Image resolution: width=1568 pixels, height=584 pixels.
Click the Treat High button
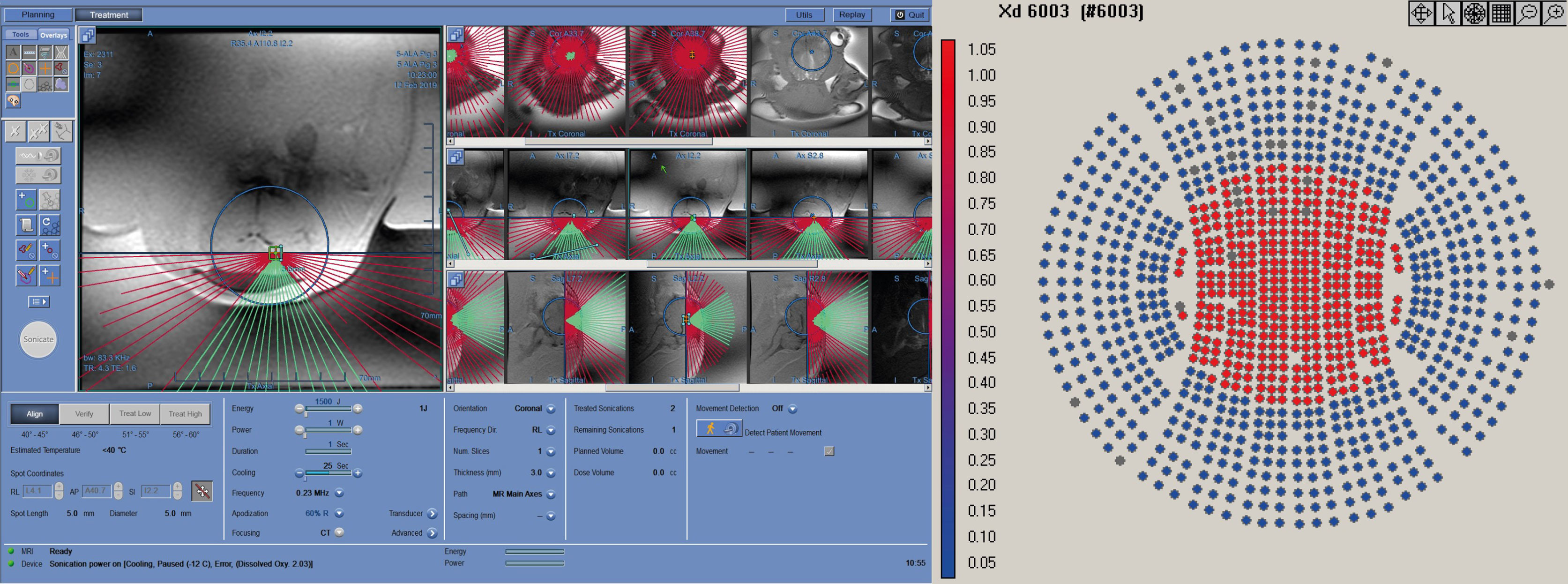coord(185,414)
